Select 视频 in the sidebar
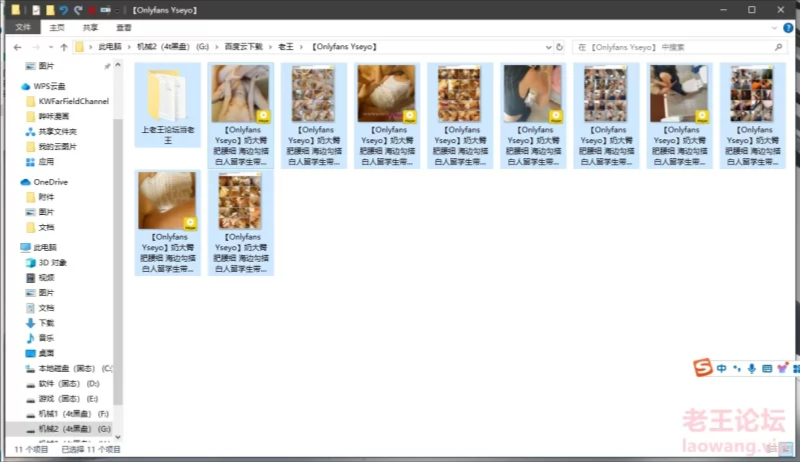800x462 pixels. (46, 277)
